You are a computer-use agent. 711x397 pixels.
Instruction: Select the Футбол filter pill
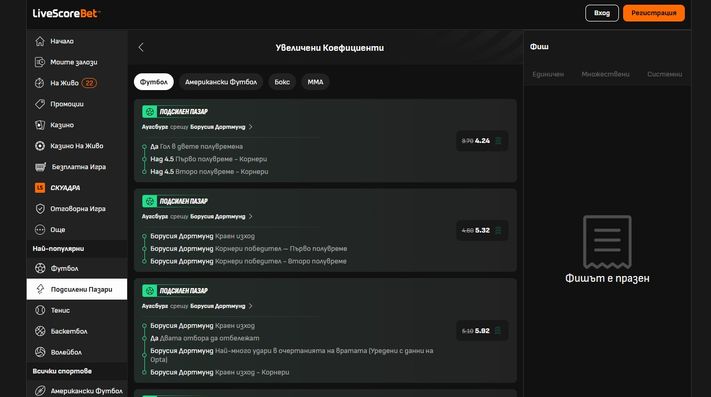[x=154, y=82]
